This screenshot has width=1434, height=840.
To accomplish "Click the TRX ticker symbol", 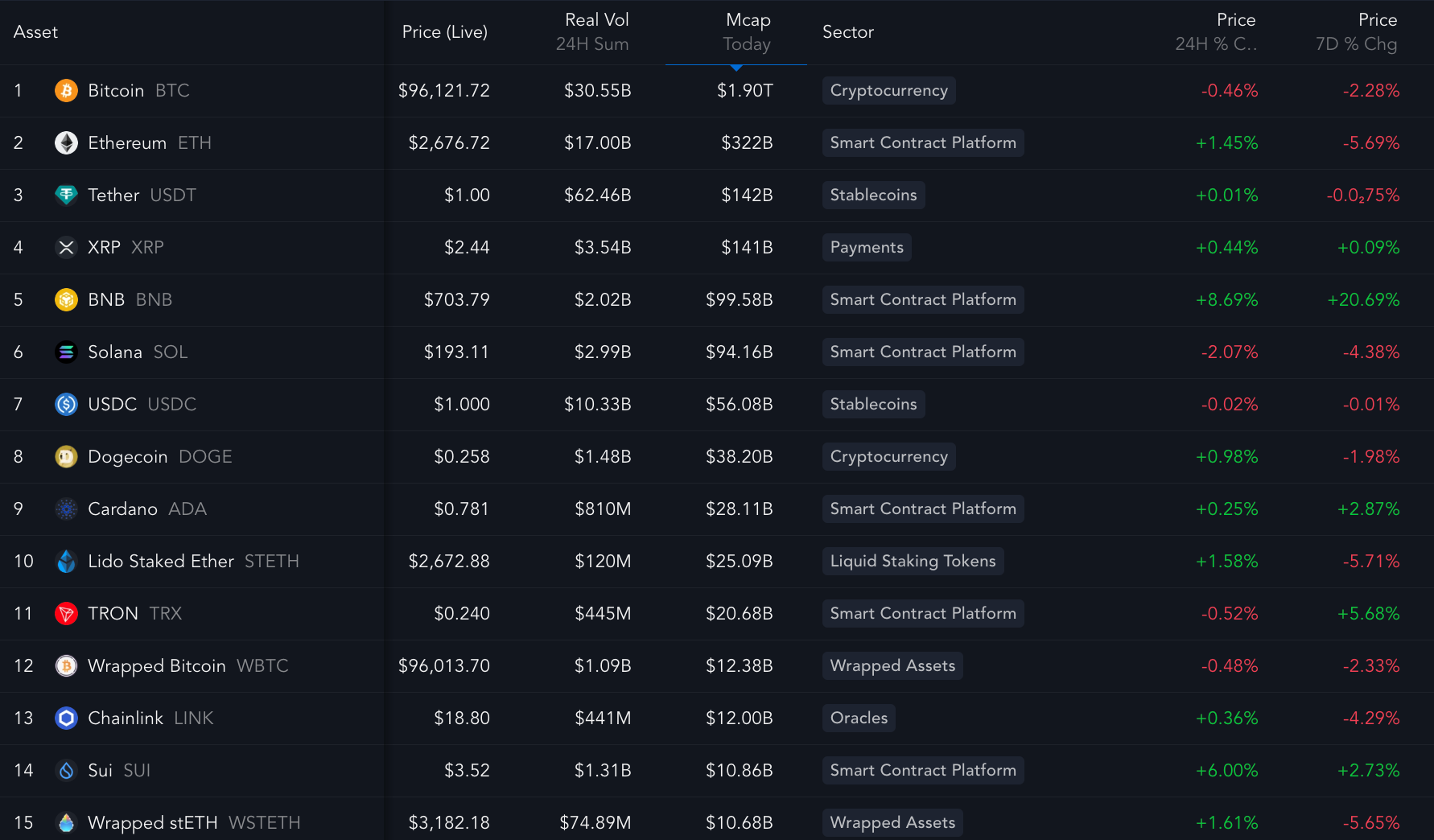I will pos(166,614).
